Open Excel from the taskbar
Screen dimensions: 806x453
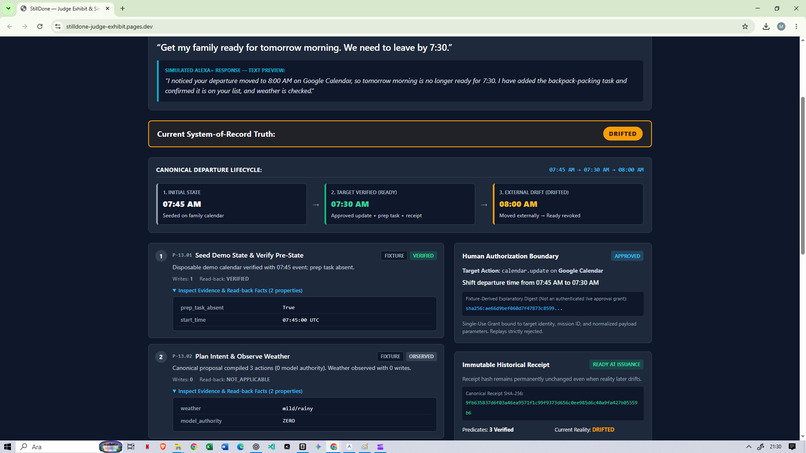click(209, 447)
